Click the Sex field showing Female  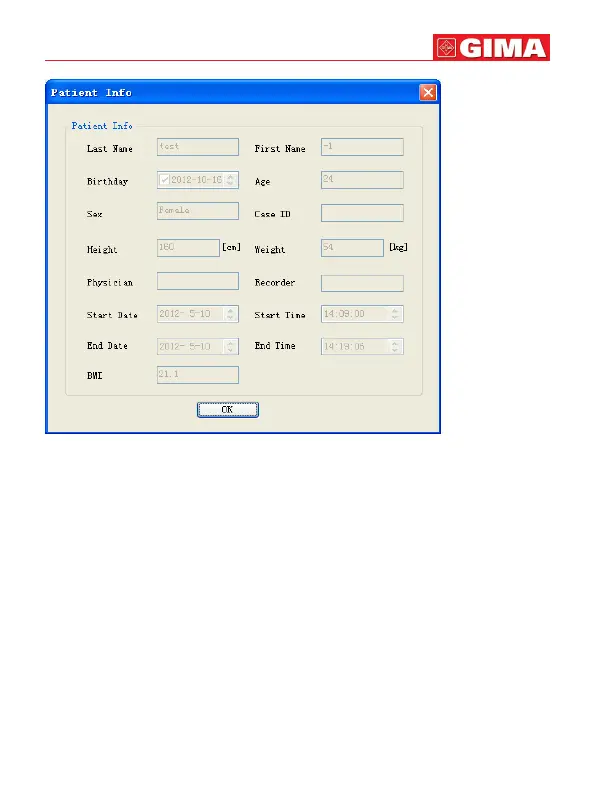197,211
